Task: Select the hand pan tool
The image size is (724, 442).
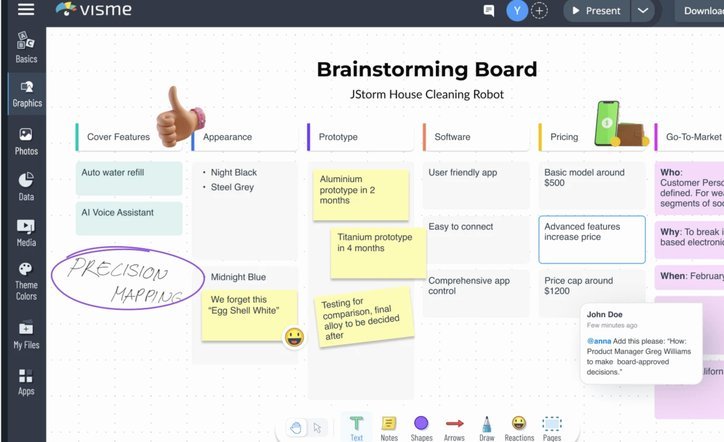Action: point(296,428)
